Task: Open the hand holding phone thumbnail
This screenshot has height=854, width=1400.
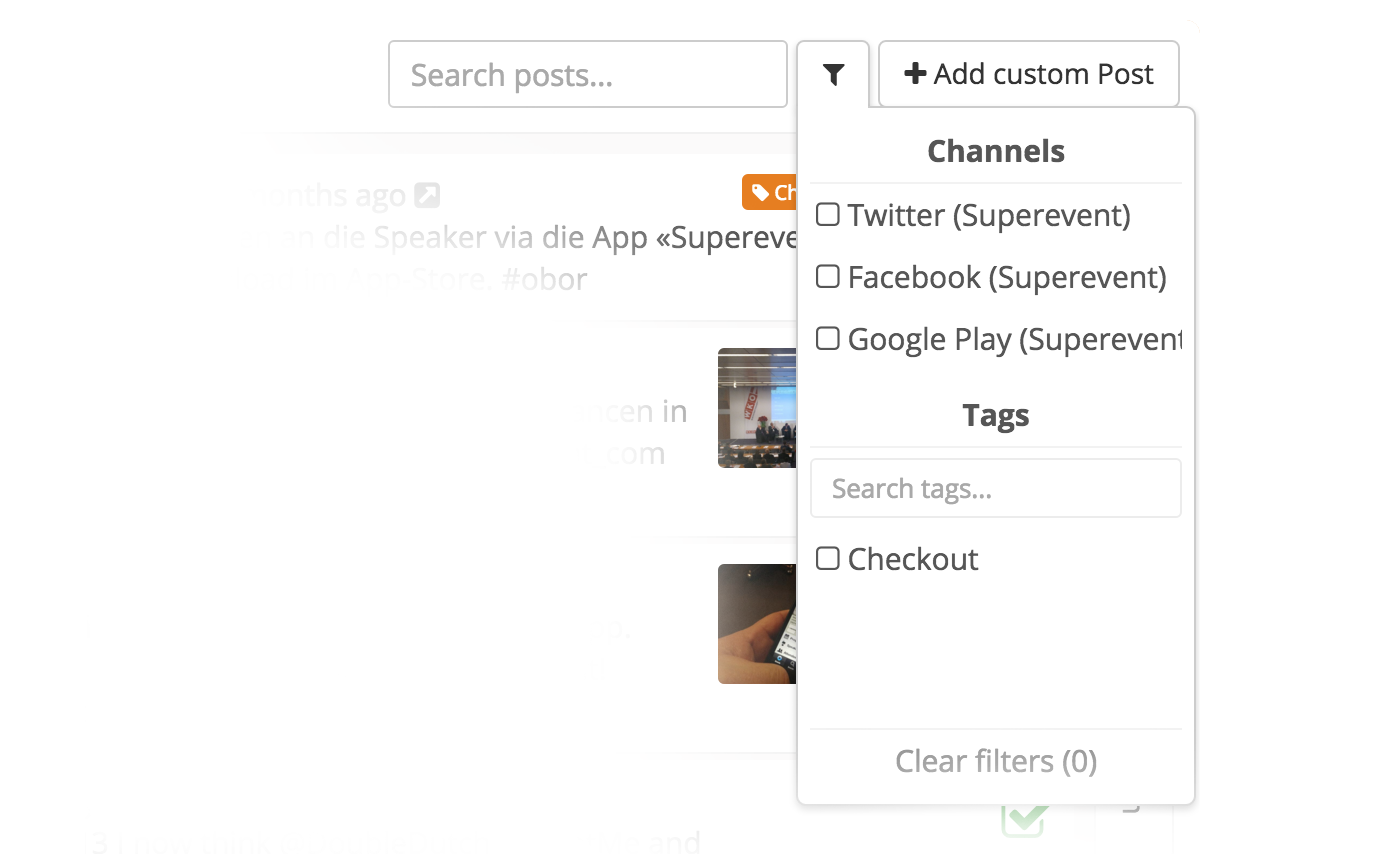Action: click(757, 624)
